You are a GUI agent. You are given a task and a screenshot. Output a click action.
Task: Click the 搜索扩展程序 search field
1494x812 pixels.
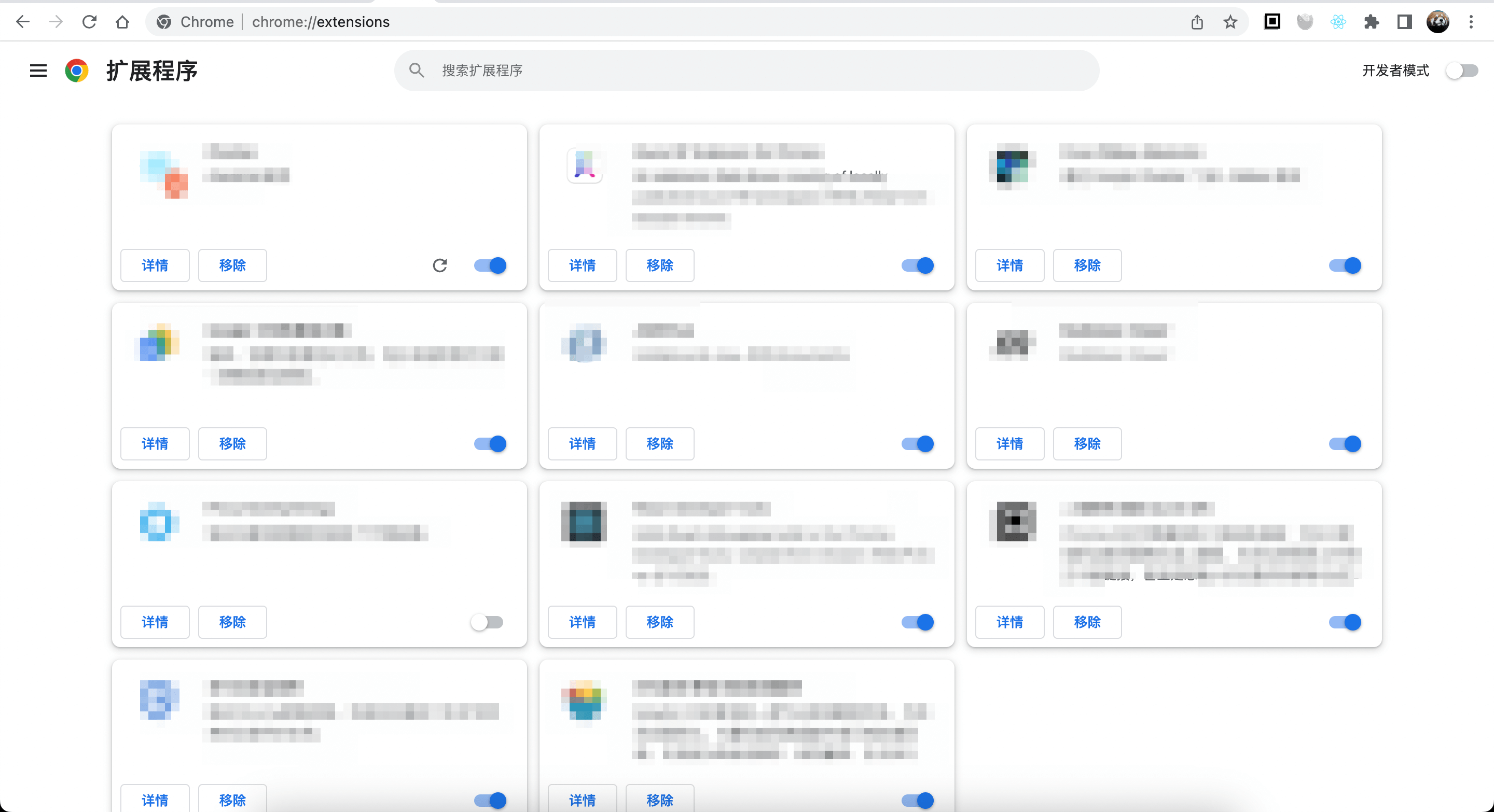[746, 71]
